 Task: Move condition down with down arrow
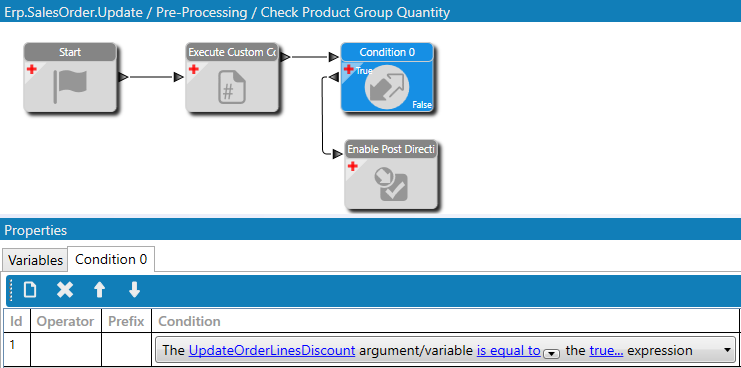(135, 290)
